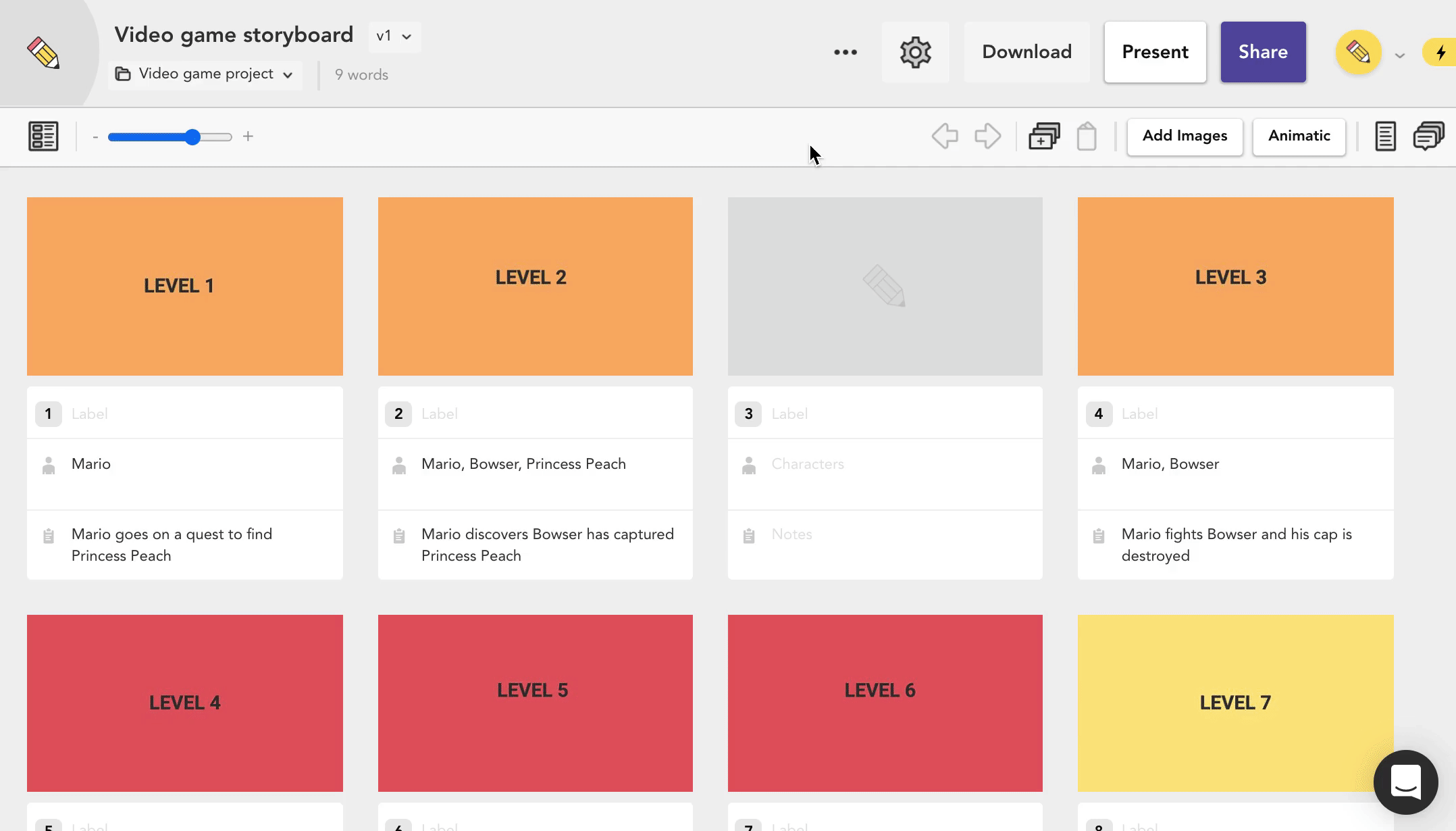
Task: Click the yellow lightning bolt badge
Action: [x=1440, y=53]
